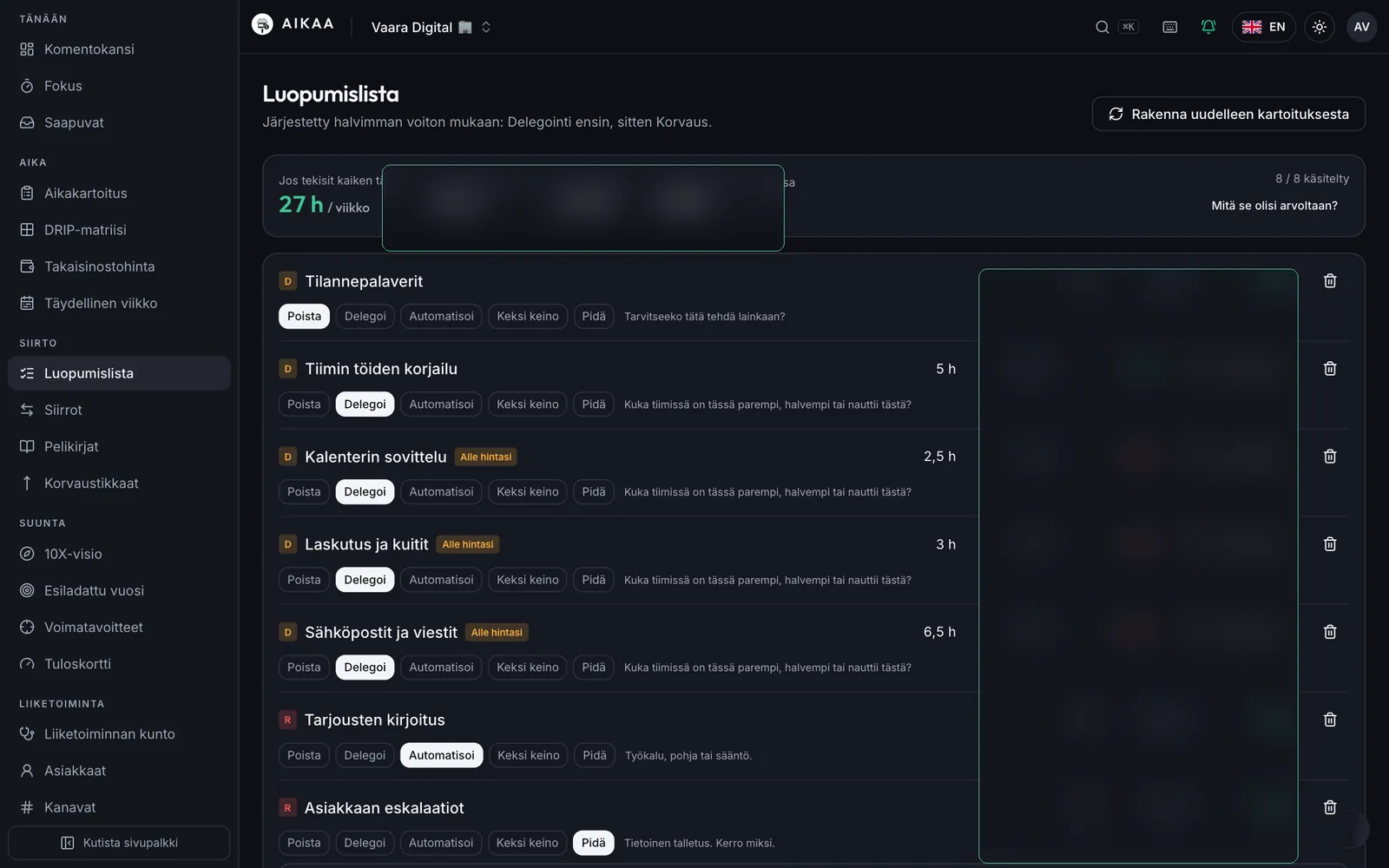The width and height of the screenshot is (1389, 868).
Task: Delete the Sähköpostit ja viestit row
Action: pyautogui.click(x=1330, y=632)
